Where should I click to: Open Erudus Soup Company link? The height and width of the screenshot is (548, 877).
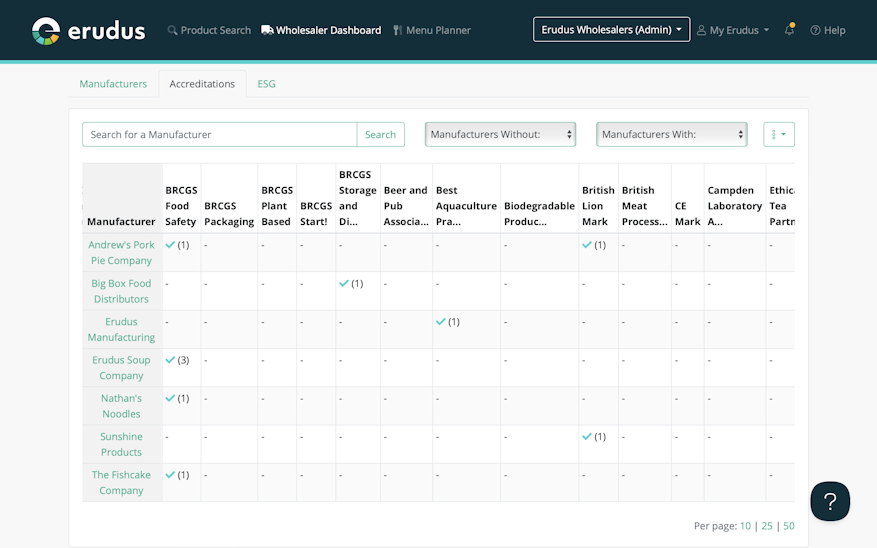coord(121,368)
